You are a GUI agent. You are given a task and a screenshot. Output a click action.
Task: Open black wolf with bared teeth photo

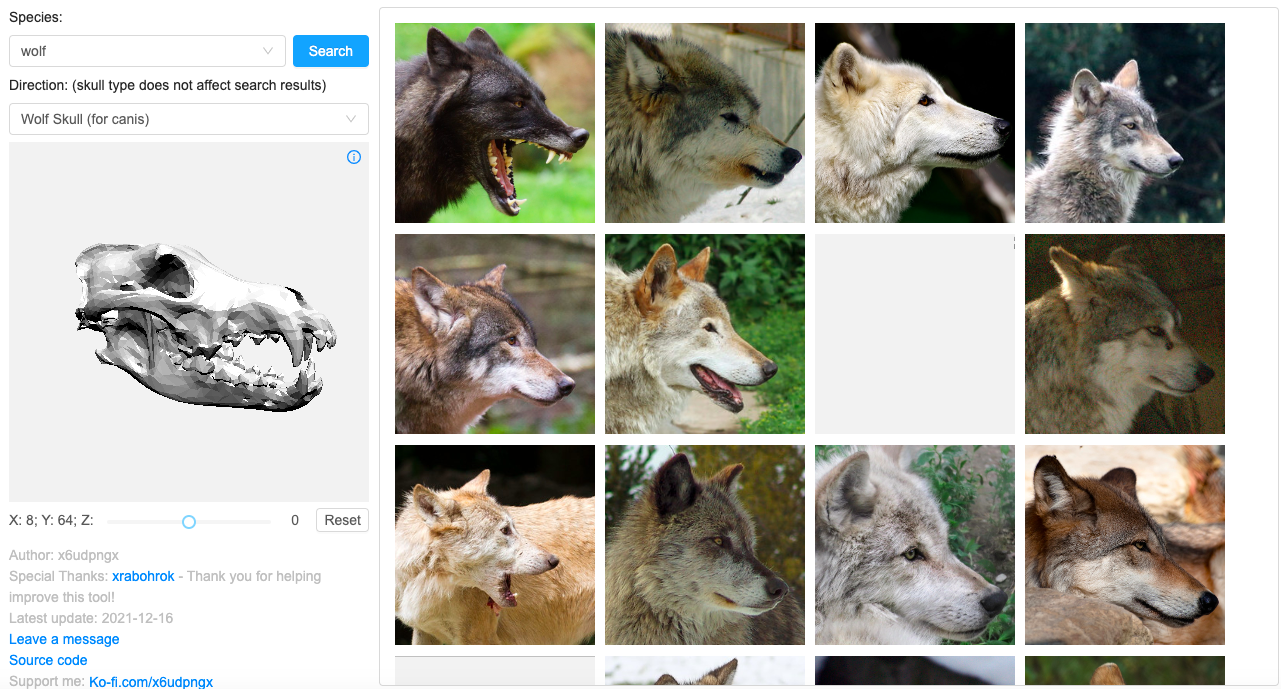495,123
